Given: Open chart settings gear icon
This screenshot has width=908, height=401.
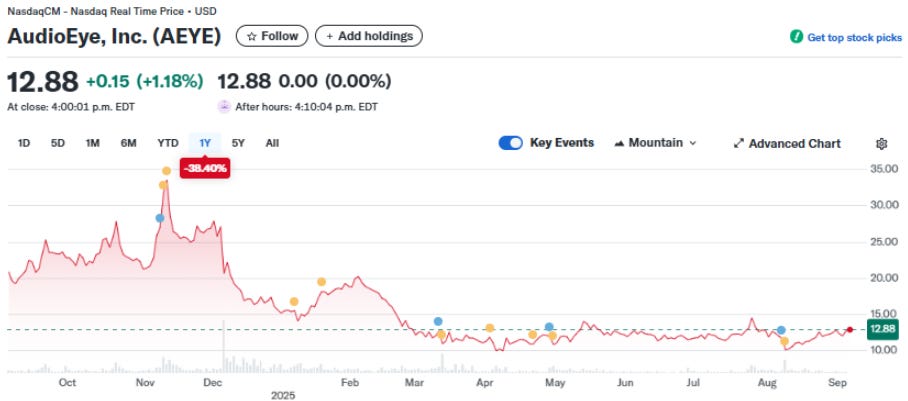Looking at the screenshot, I should pos(881,144).
